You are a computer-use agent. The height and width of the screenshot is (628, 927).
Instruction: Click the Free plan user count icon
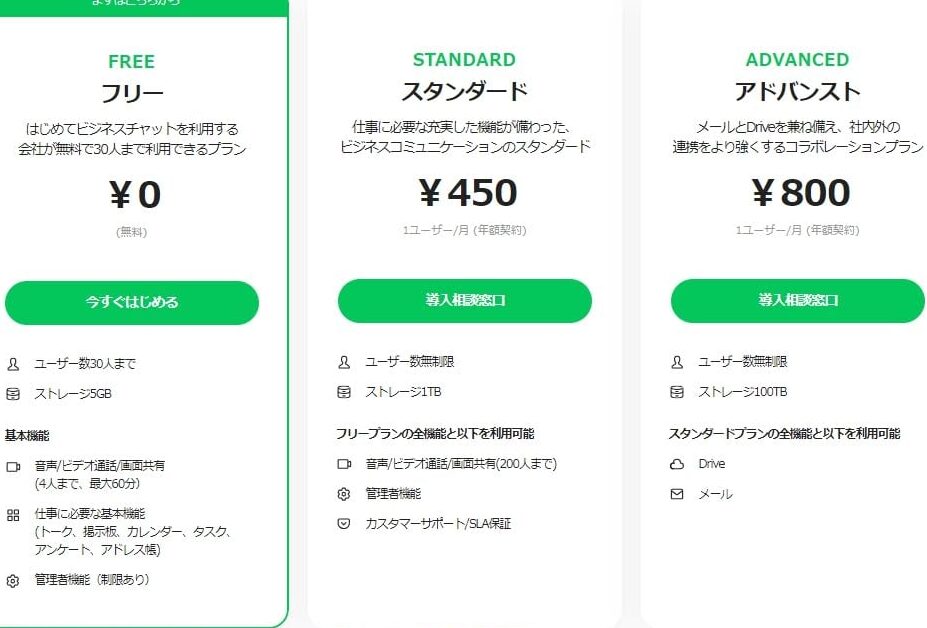[13, 364]
